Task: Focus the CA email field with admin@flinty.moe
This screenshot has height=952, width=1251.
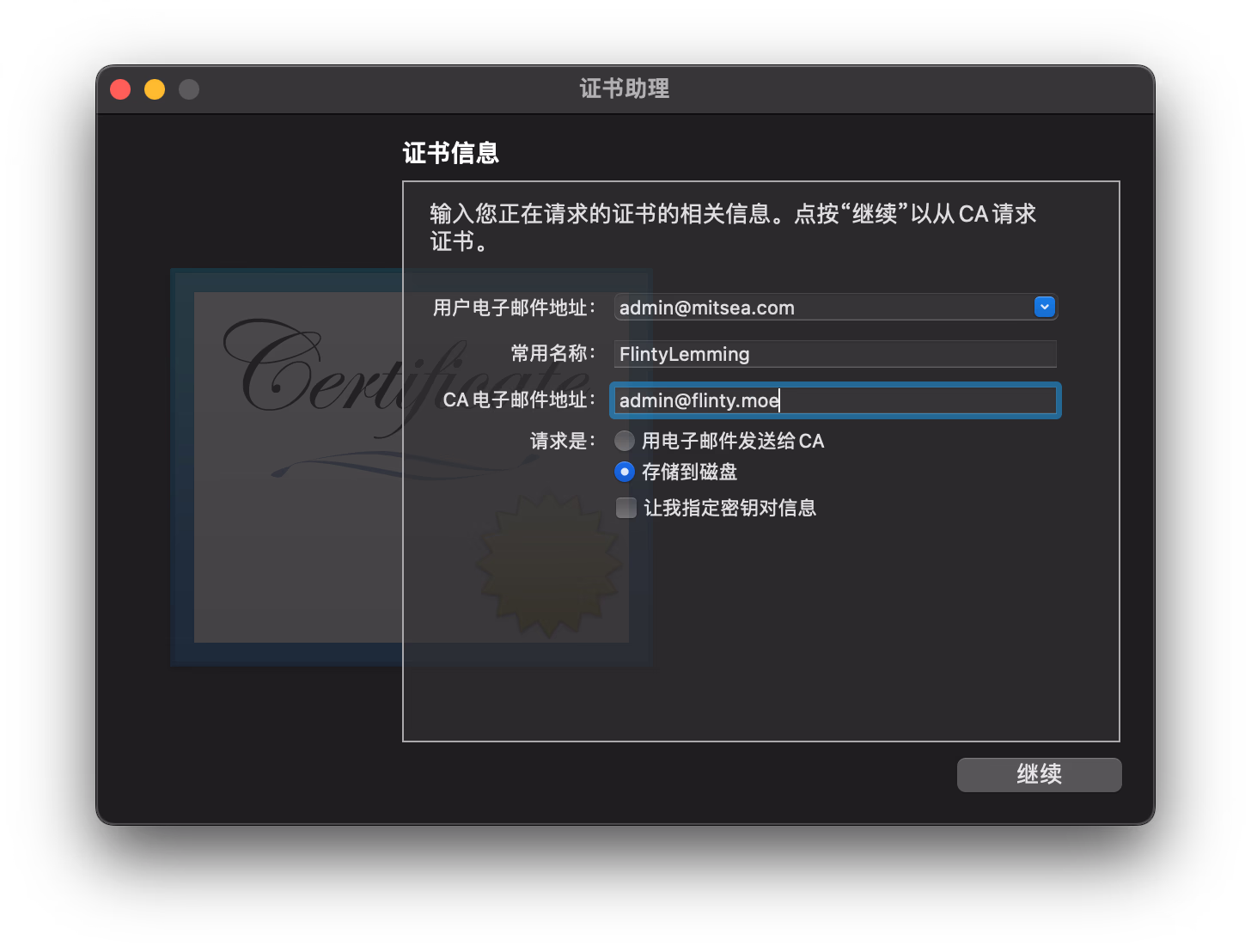Action: (x=833, y=400)
